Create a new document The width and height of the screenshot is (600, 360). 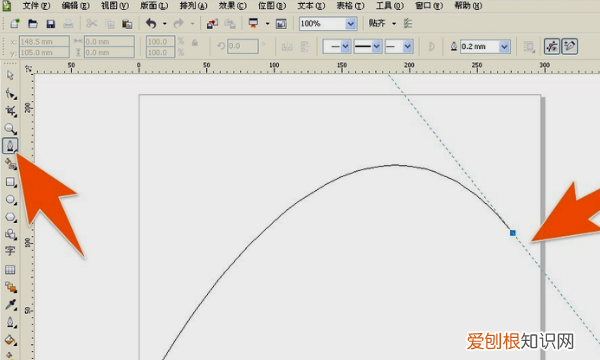[x=15, y=24]
